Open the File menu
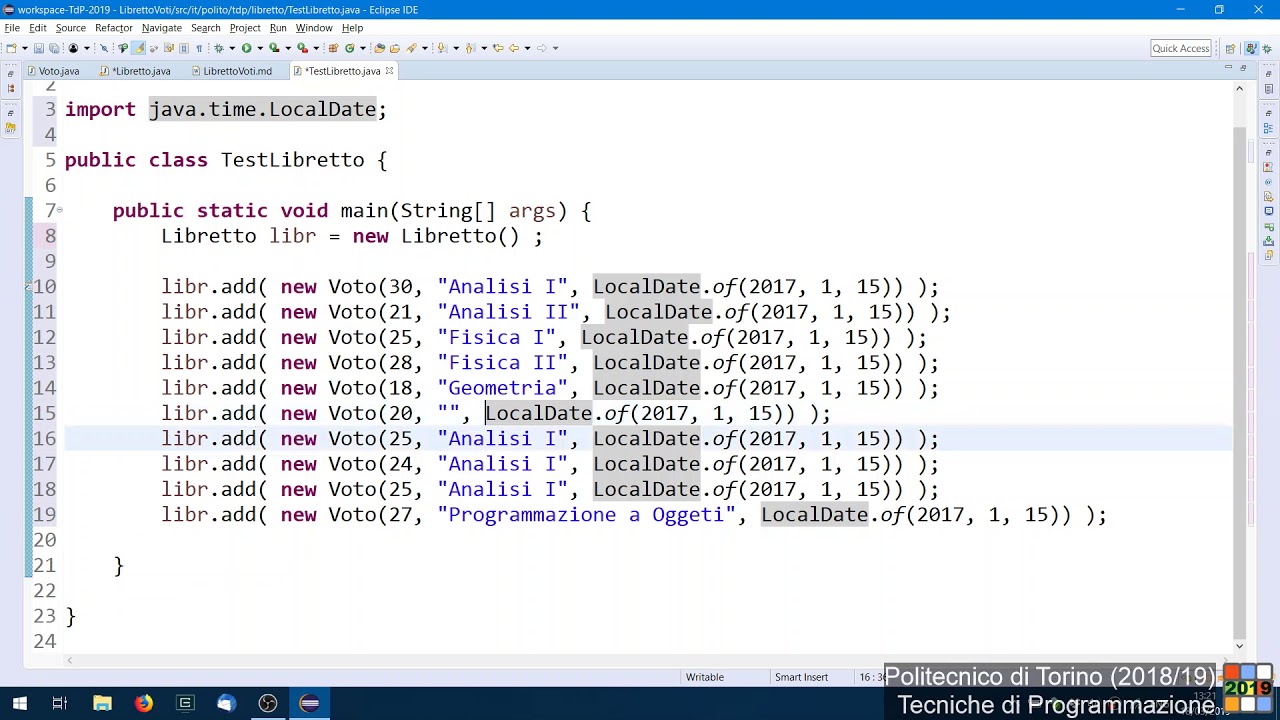1280x720 pixels. (x=12, y=28)
